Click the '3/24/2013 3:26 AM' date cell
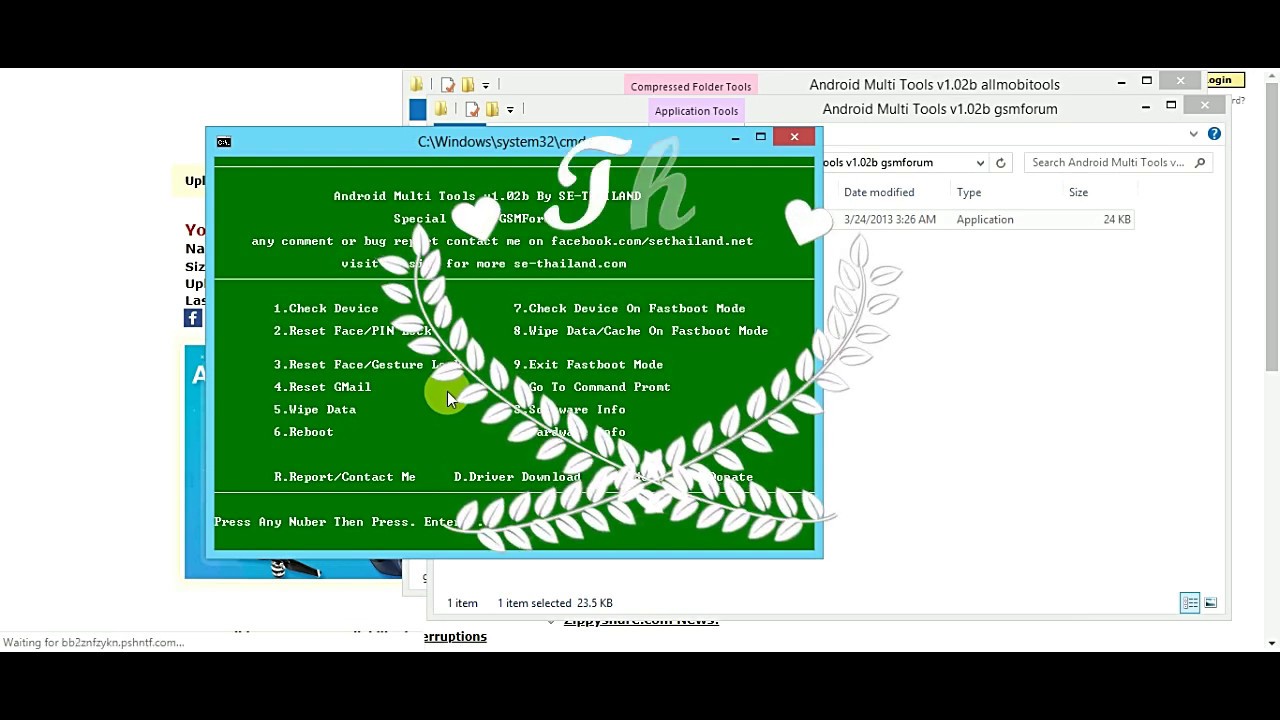The image size is (1280, 720). tap(890, 220)
